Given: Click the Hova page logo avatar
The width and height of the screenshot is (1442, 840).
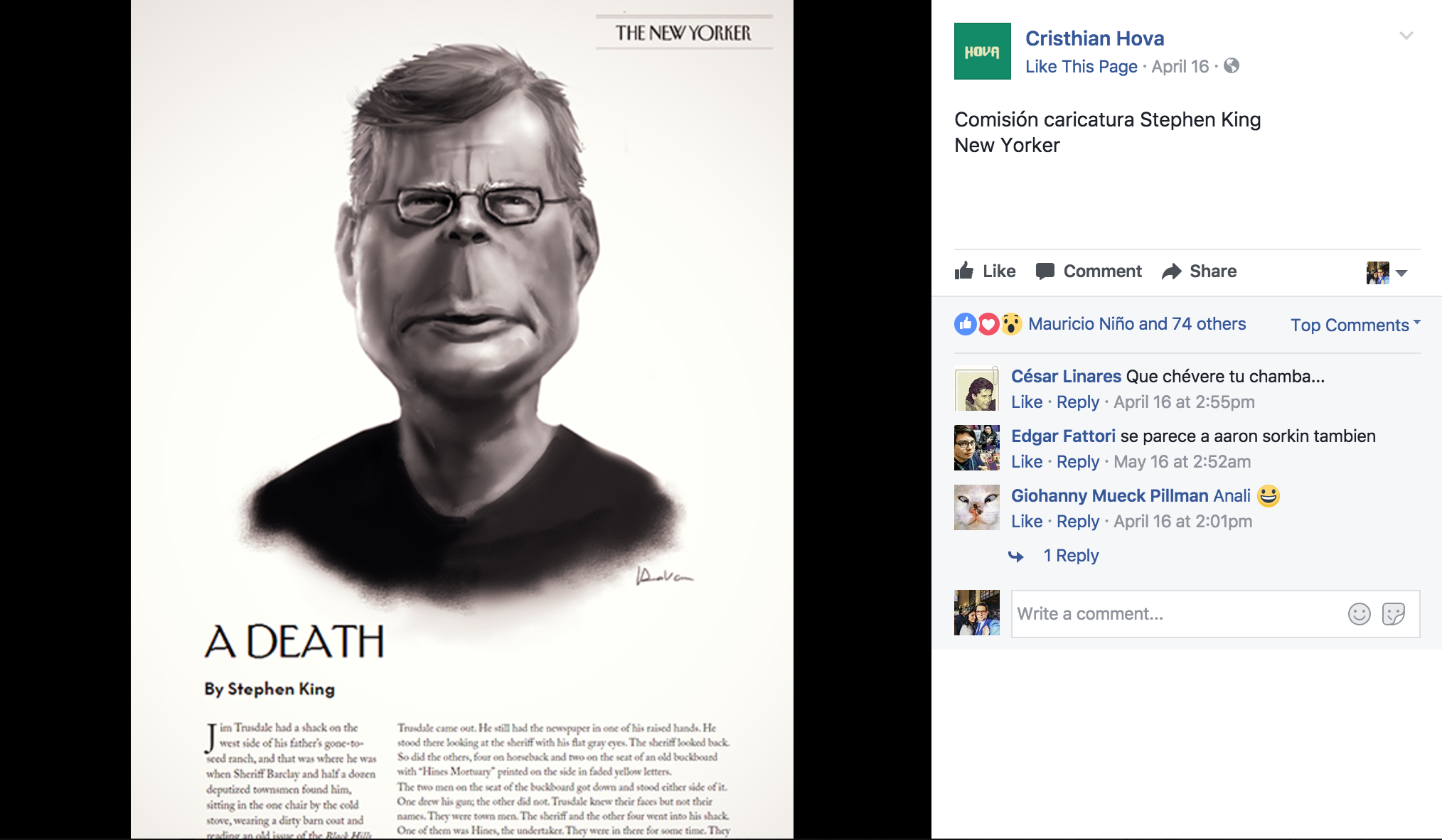Looking at the screenshot, I should [982, 51].
